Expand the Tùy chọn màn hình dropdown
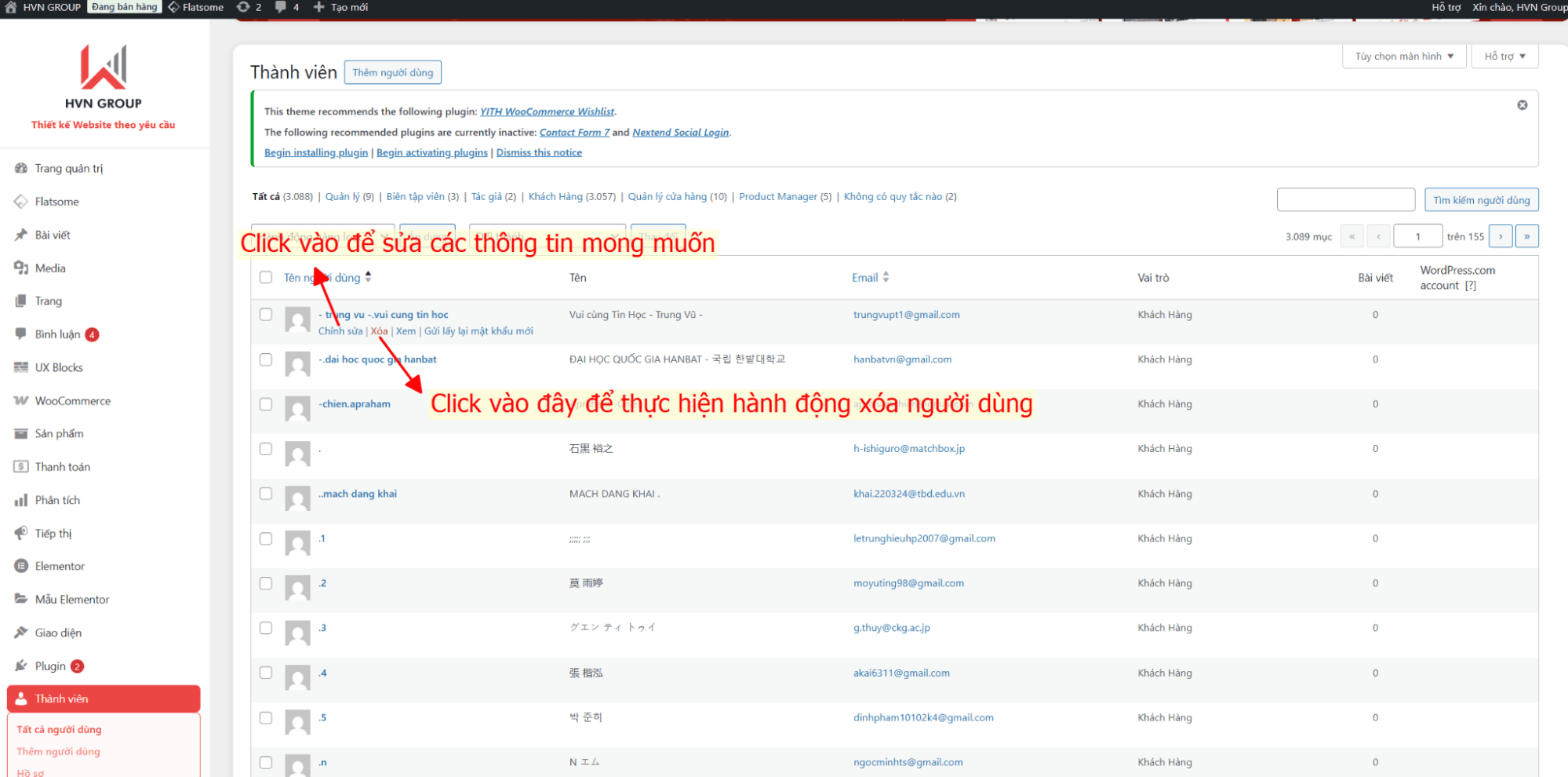The width and height of the screenshot is (1568, 777). pyautogui.click(x=1403, y=56)
